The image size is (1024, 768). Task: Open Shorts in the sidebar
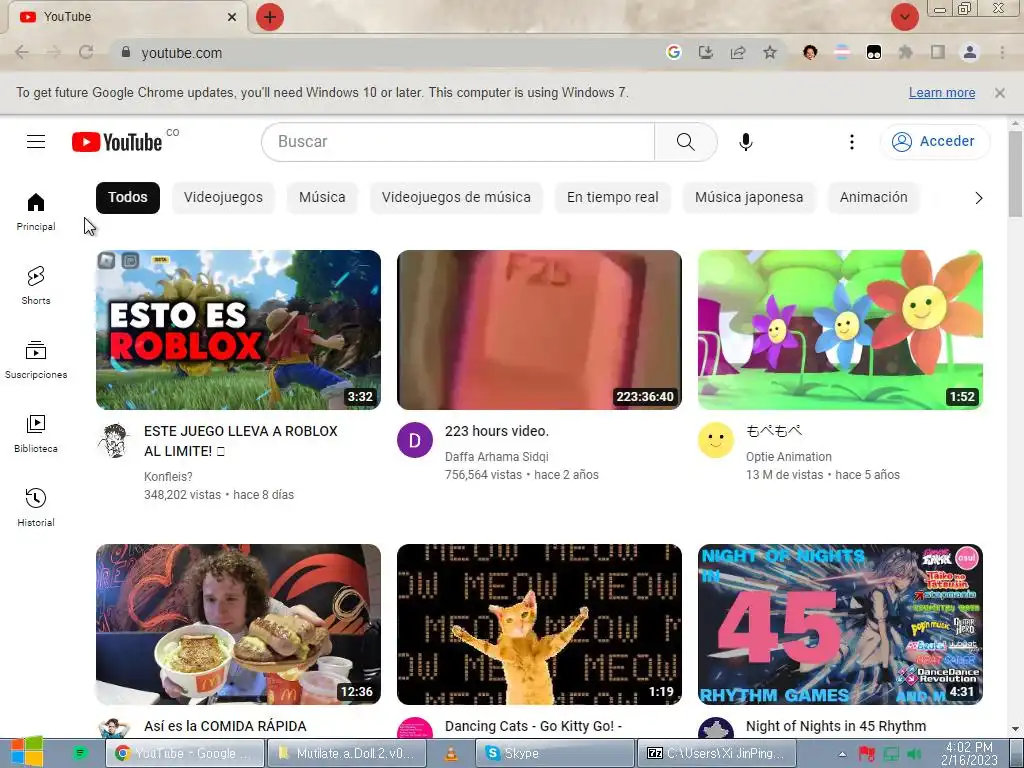(36, 285)
